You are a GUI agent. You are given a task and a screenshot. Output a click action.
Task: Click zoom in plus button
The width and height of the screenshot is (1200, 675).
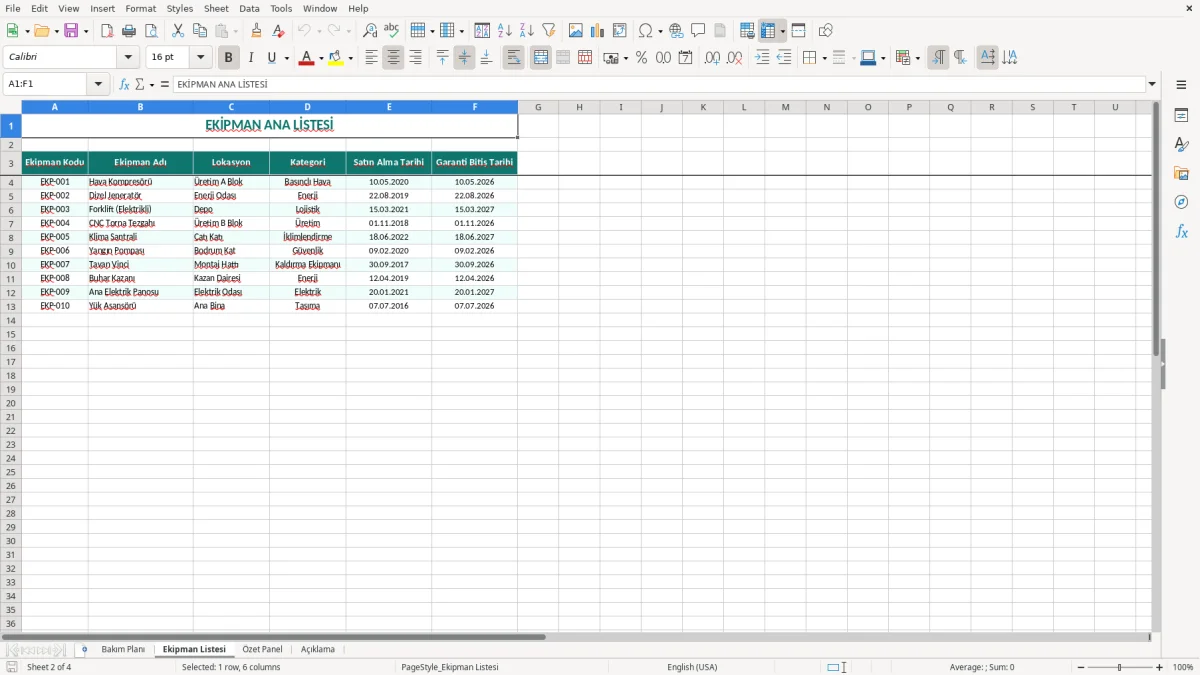pos(1160,667)
